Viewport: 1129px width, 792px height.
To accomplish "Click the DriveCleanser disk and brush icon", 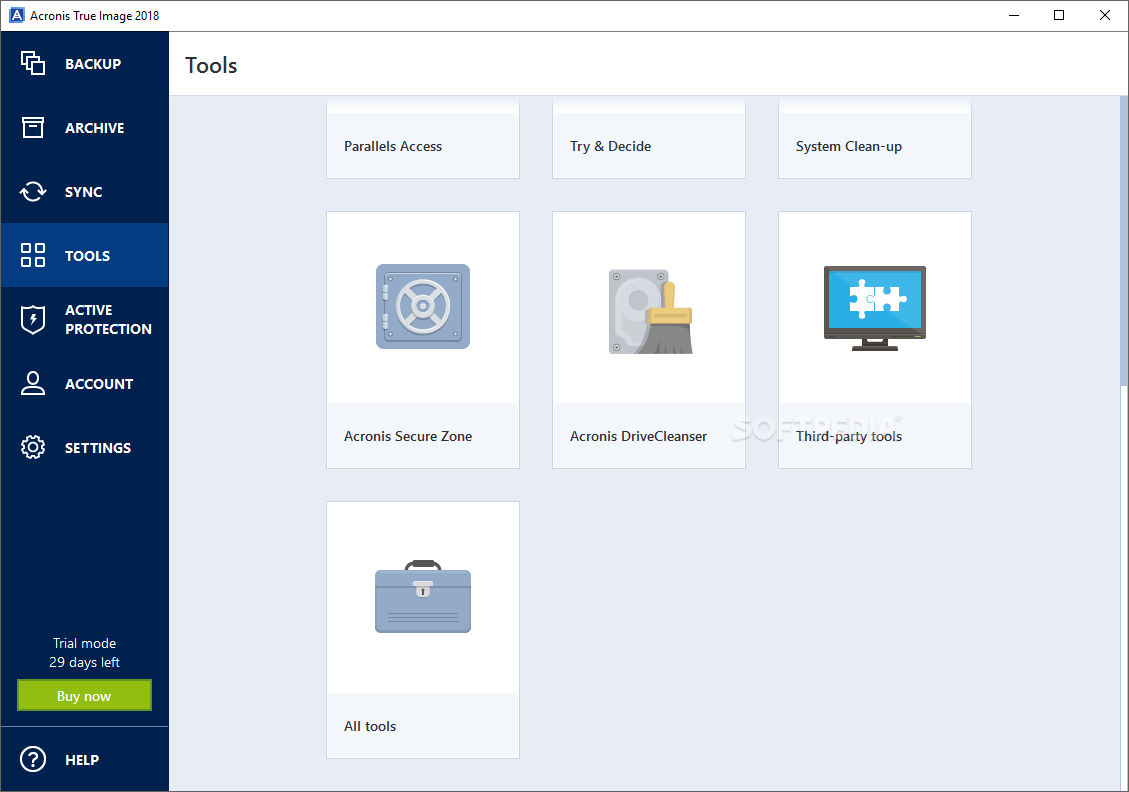I will (x=651, y=311).
